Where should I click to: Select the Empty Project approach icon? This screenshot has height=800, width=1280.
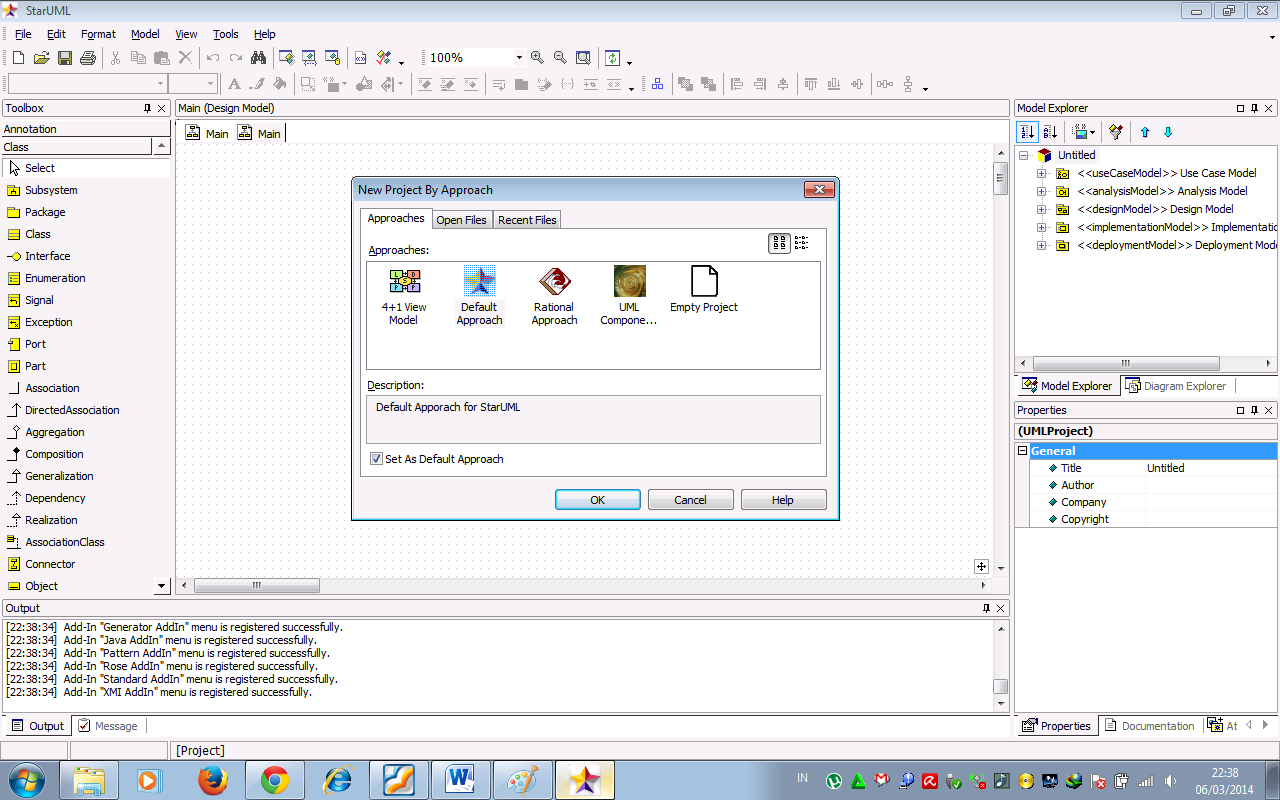point(704,290)
